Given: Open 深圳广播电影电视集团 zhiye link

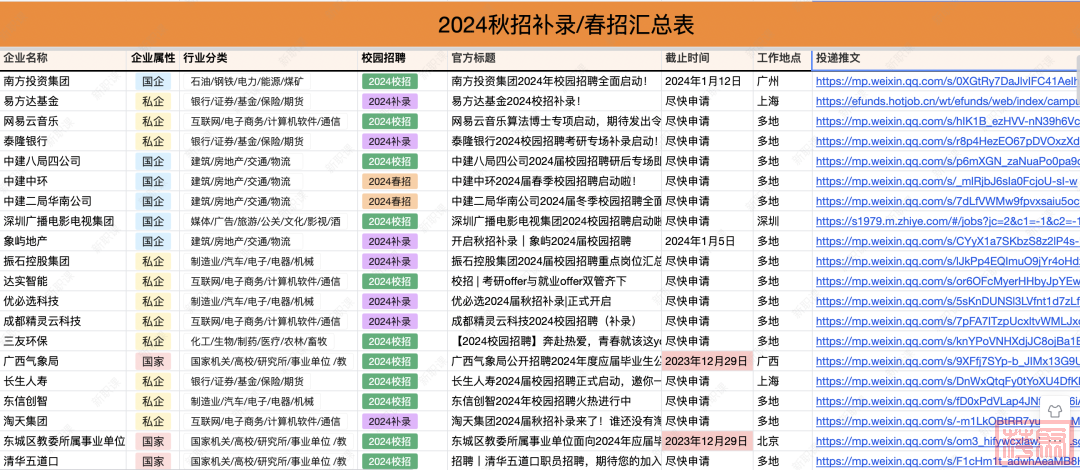Looking at the screenshot, I should (x=947, y=221).
